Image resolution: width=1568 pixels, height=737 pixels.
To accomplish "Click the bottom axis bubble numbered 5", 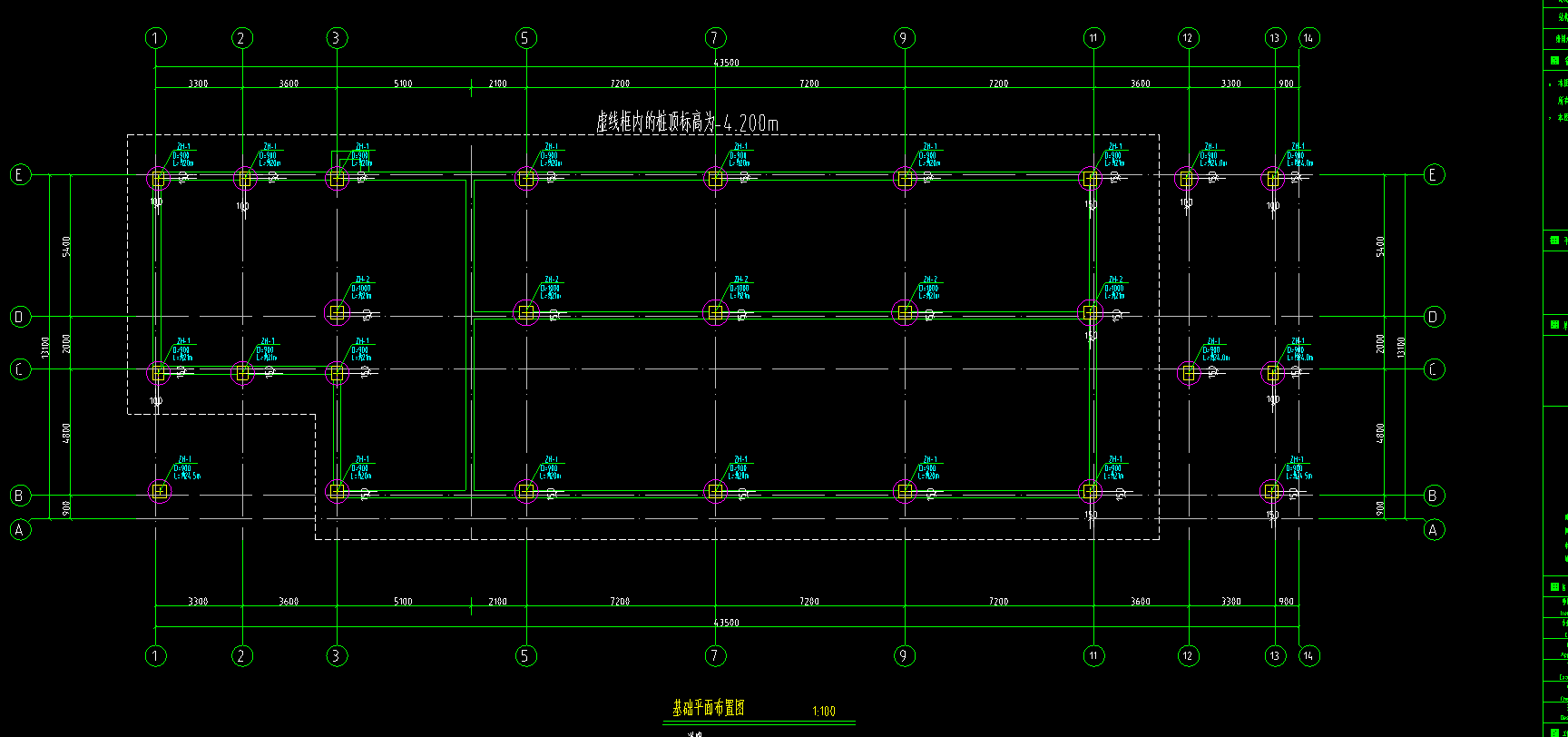I will (525, 655).
